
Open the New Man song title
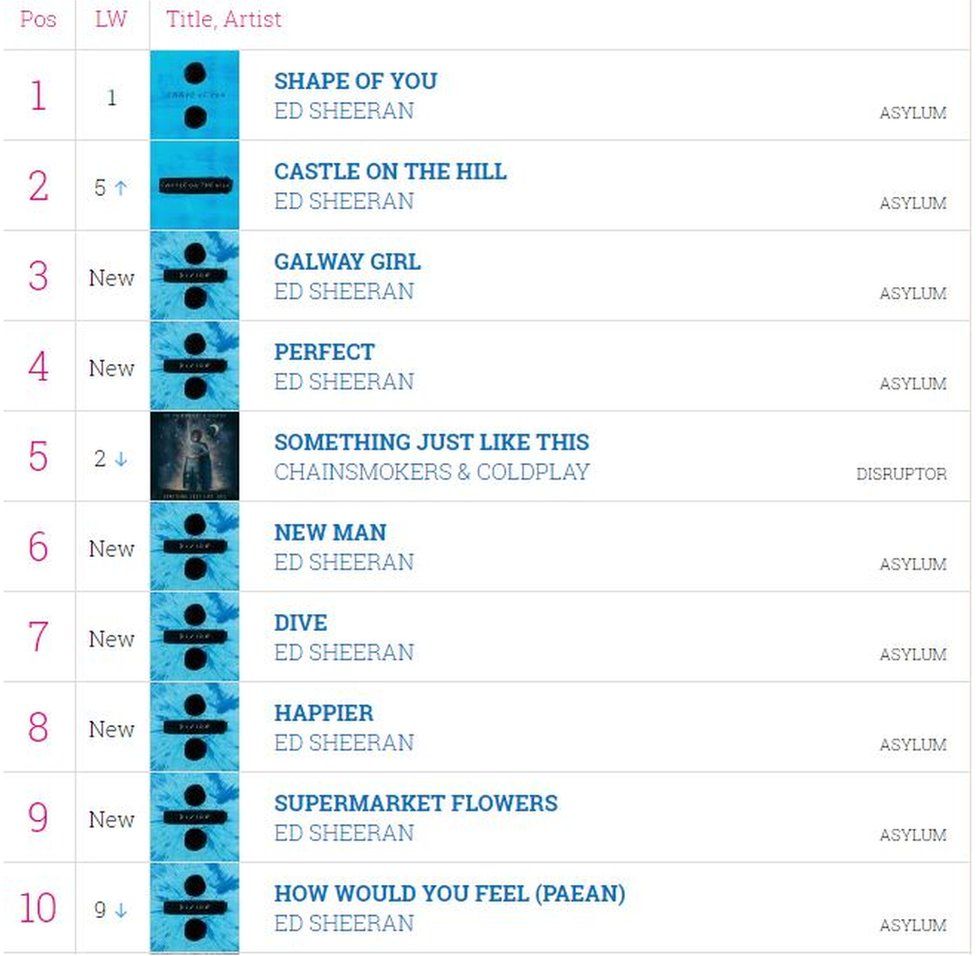[x=330, y=532]
